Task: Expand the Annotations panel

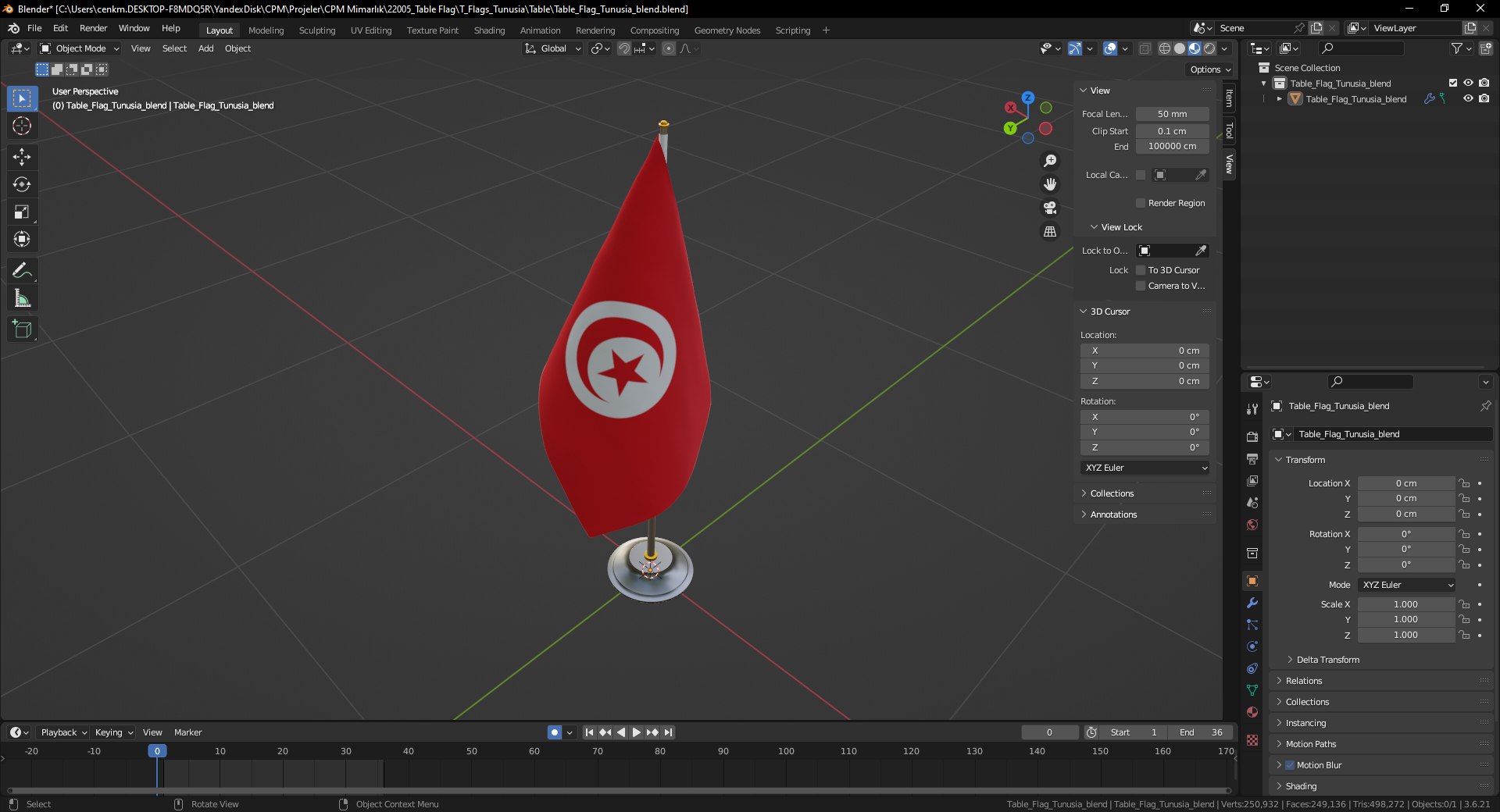Action: (1112, 515)
